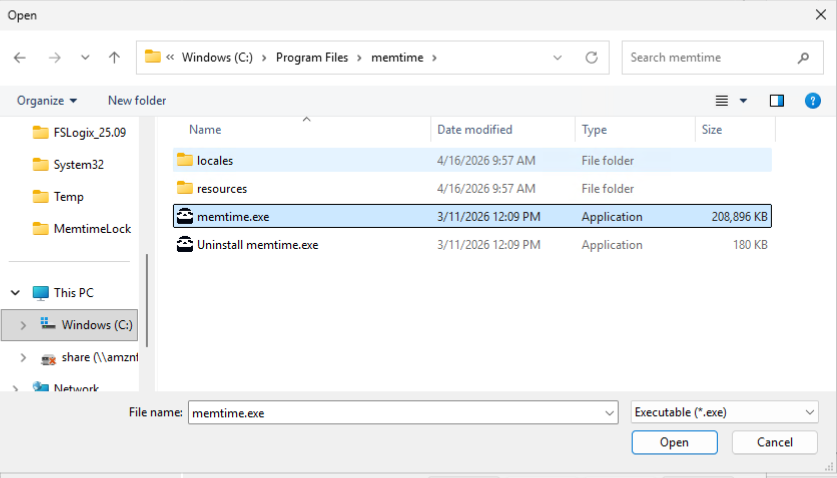Expand chevron after Program Files breadcrumb
Image resolution: width=837 pixels, height=478 pixels.
359,58
